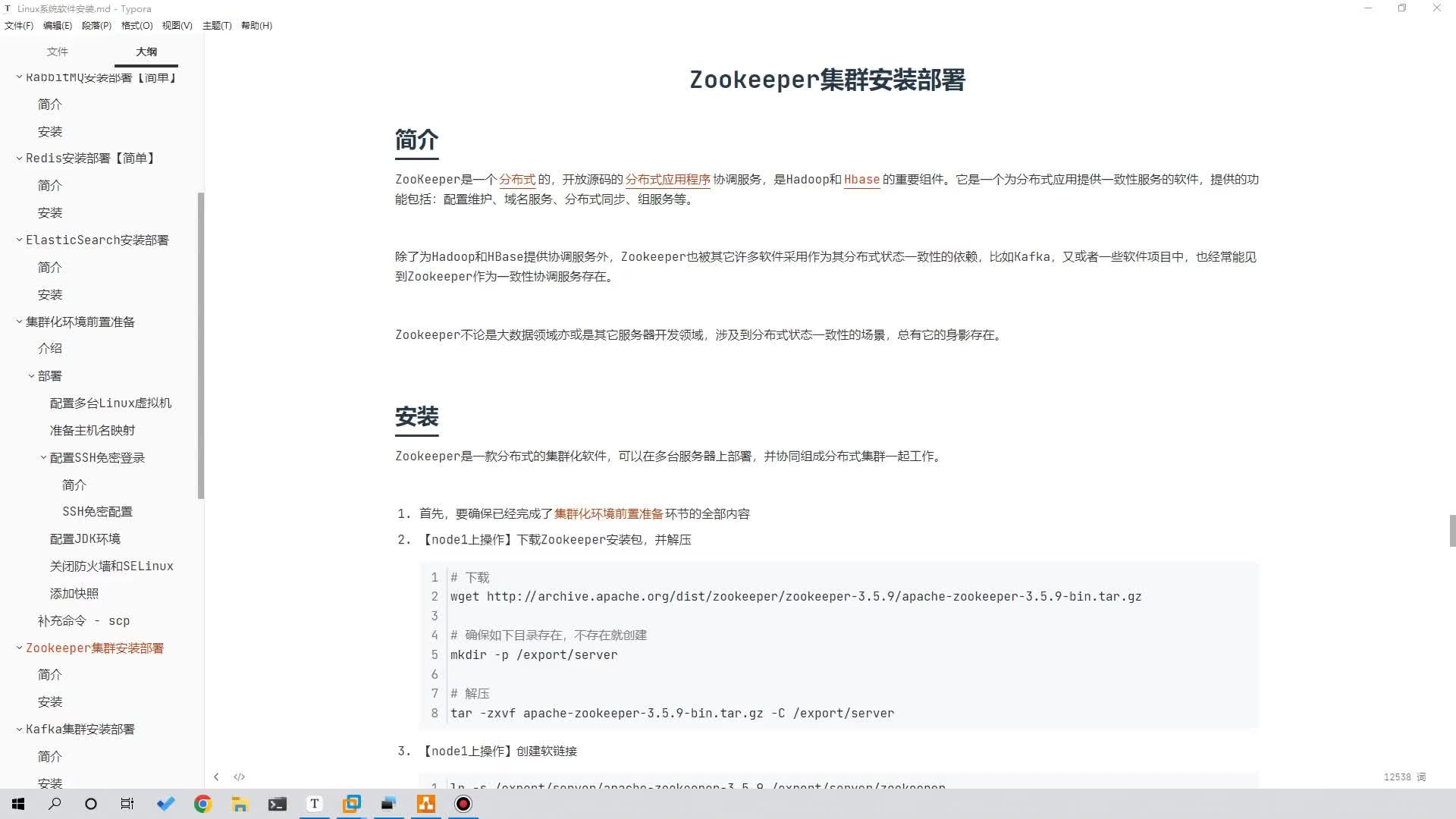This screenshot has width=1456, height=819.
Task: Show word count statistics 12538
Action: coord(1404,777)
